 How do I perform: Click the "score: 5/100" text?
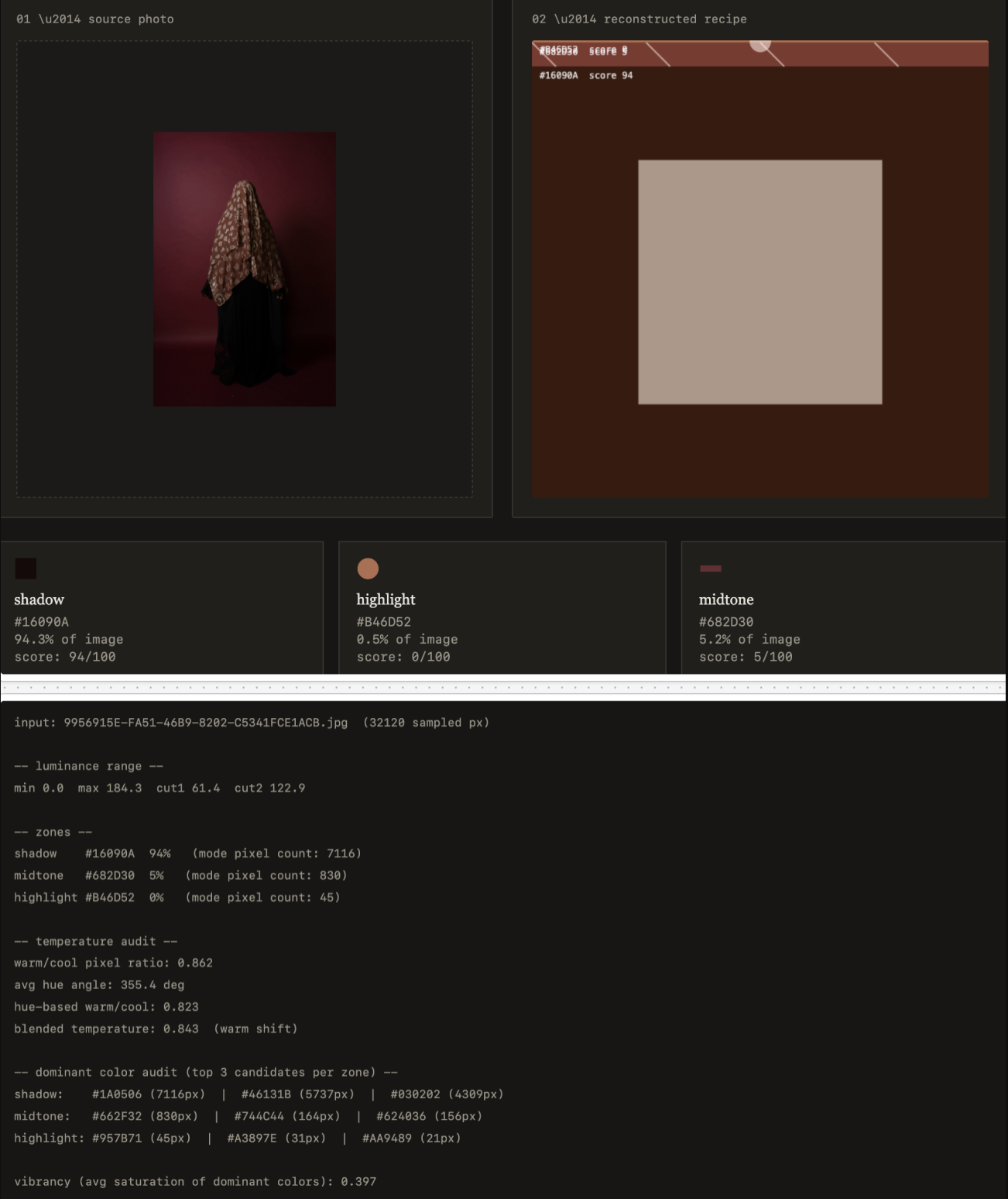[x=746, y=657]
